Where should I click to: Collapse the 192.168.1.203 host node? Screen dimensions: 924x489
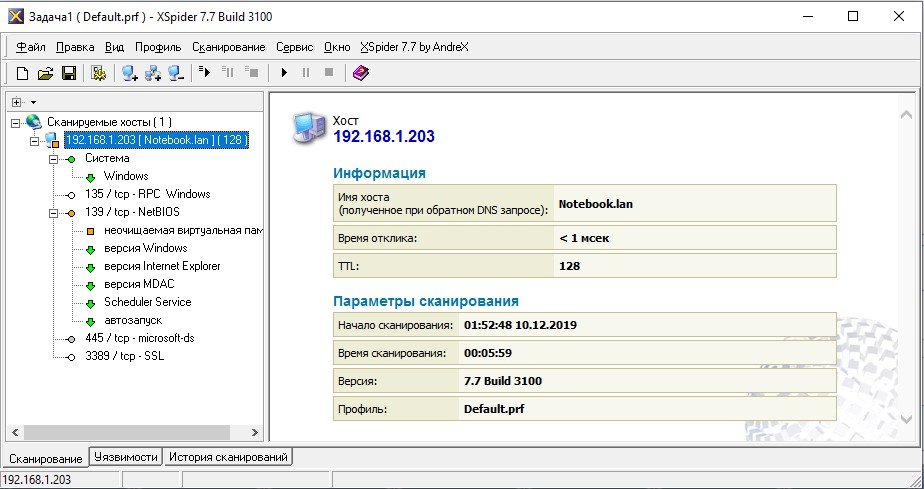[34, 140]
